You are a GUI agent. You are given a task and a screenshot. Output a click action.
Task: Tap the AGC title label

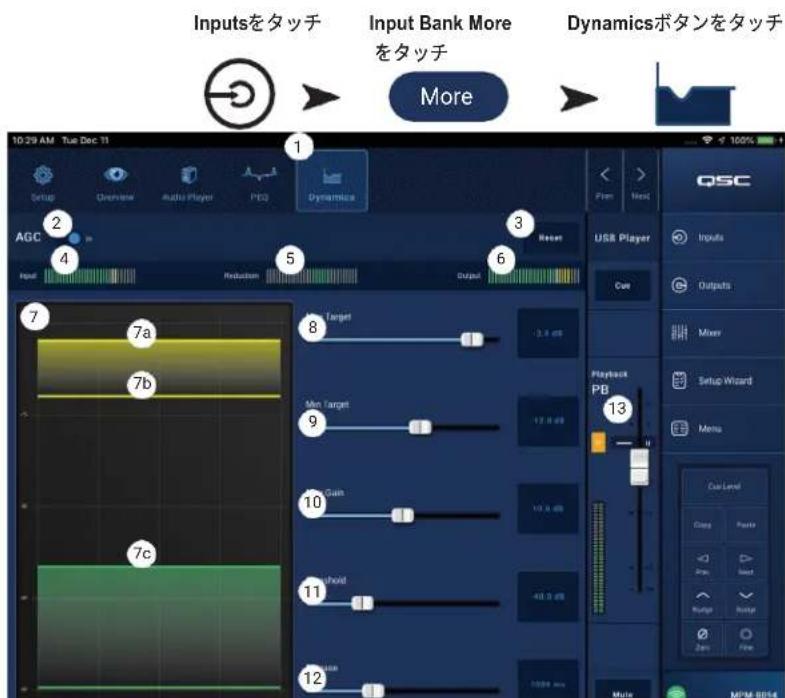coord(28,237)
